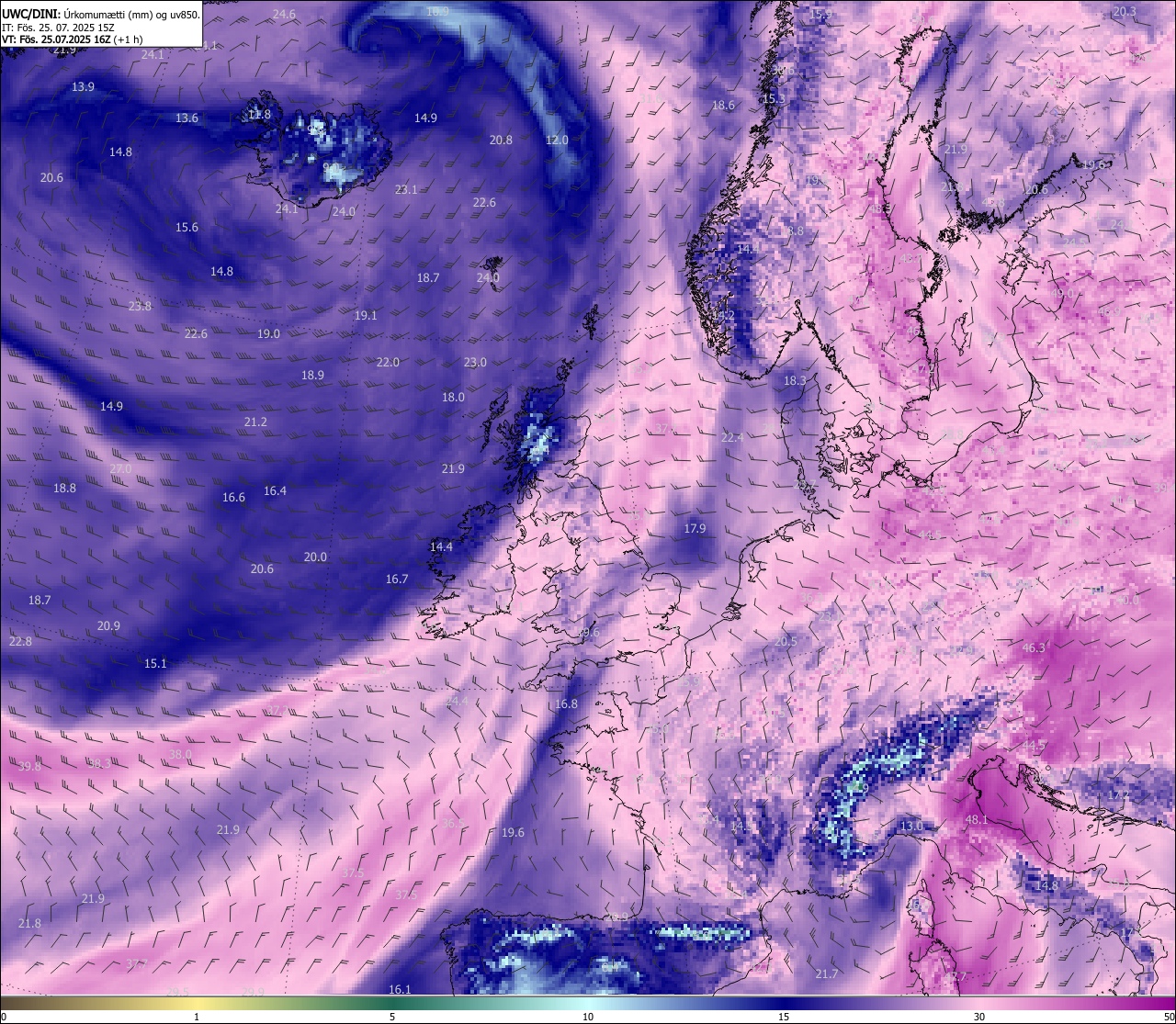The image size is (1176, 1024).
Task: Click the map value 39.8
Action: (x=29, y=766)
